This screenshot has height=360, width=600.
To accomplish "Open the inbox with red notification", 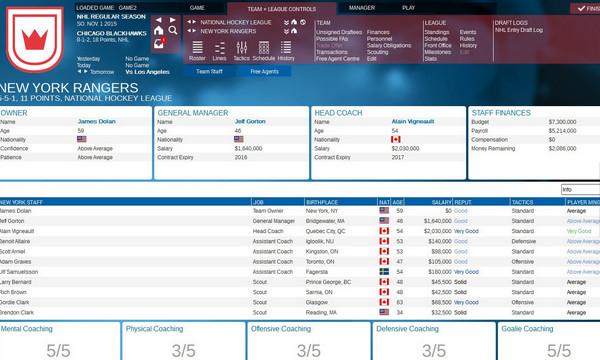I will [159, 43].
